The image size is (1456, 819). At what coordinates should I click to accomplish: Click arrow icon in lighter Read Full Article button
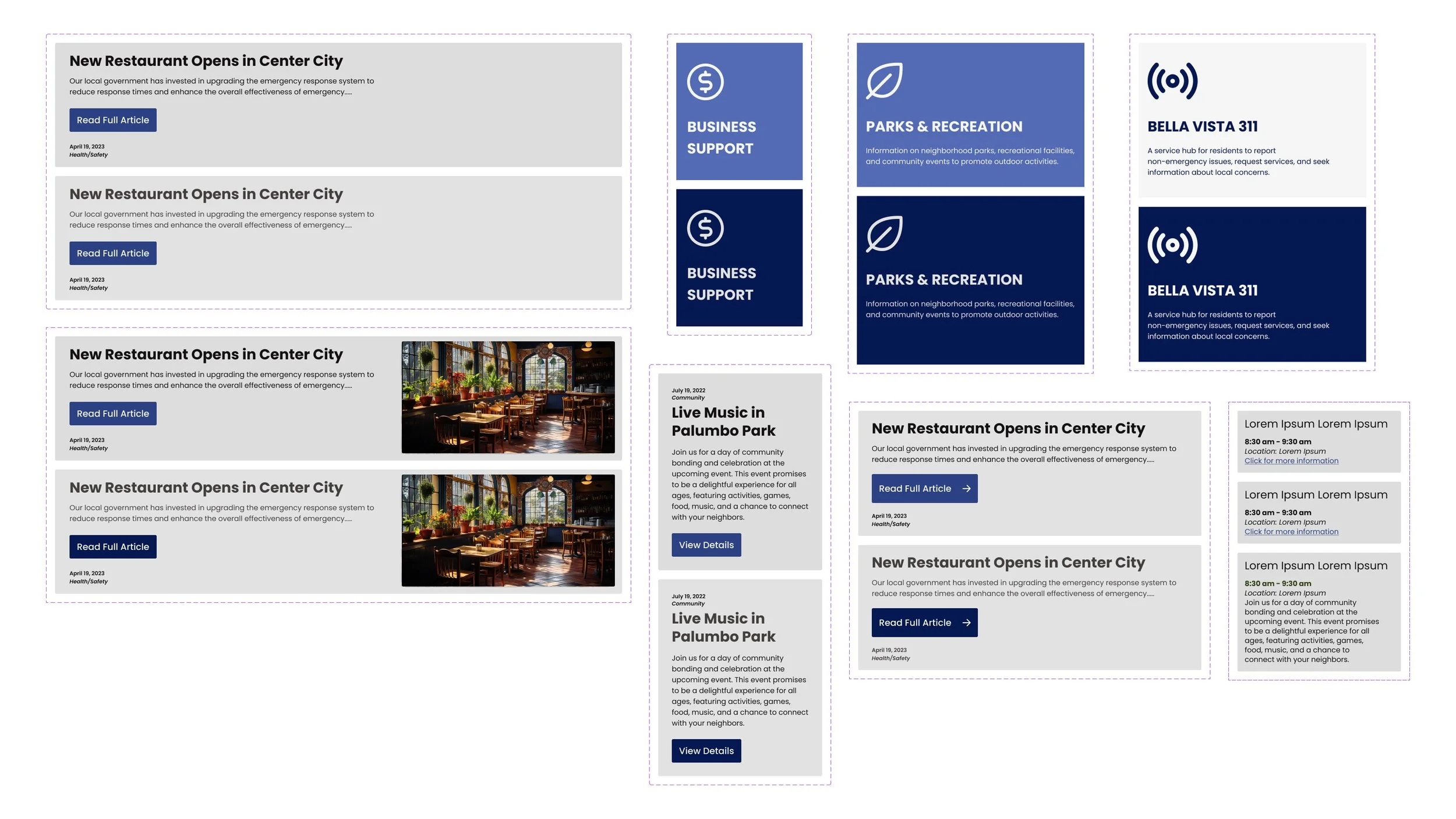966,489
